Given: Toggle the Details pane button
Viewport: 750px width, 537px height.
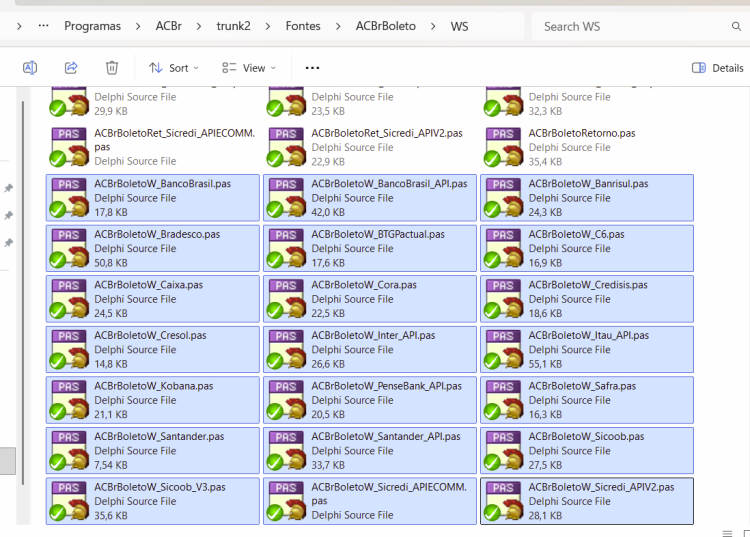Looking at the screenshot, I should click(x=717, y=68).
